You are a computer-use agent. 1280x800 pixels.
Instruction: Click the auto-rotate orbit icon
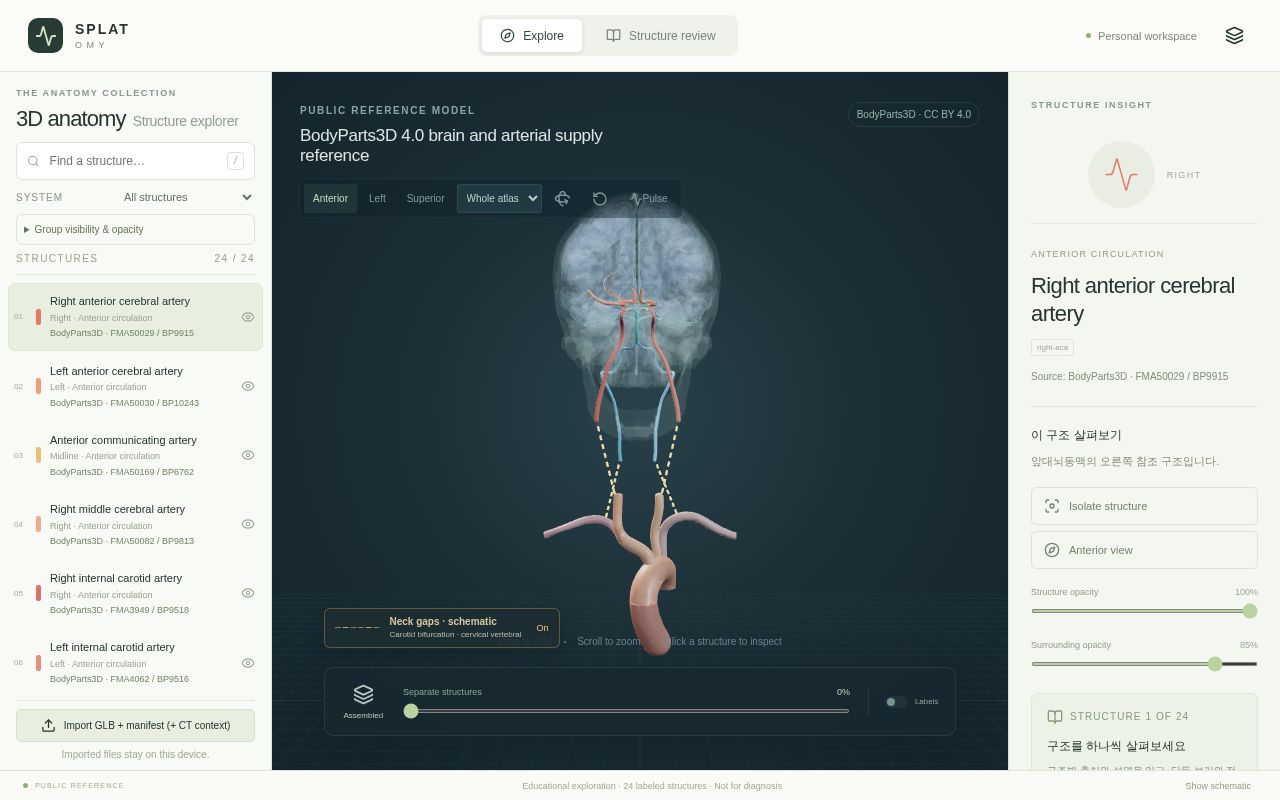tap(562, 198)
